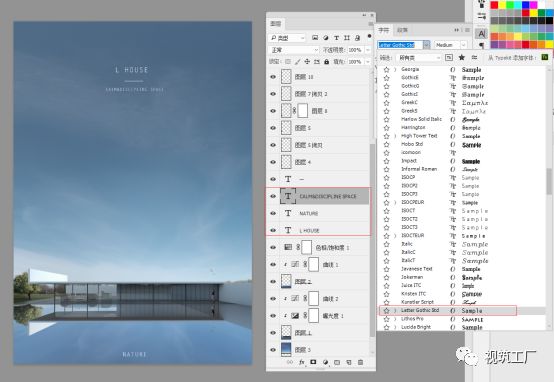Open the Character panel flyout menu
The height and width of the screenshot is (382, 554).
point(467,30)
